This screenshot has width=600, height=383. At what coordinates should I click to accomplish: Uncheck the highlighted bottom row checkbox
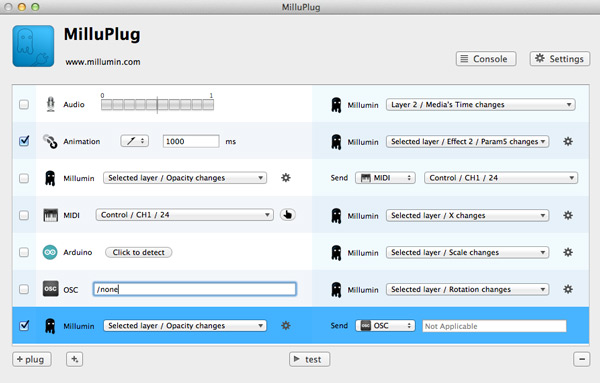24,326
